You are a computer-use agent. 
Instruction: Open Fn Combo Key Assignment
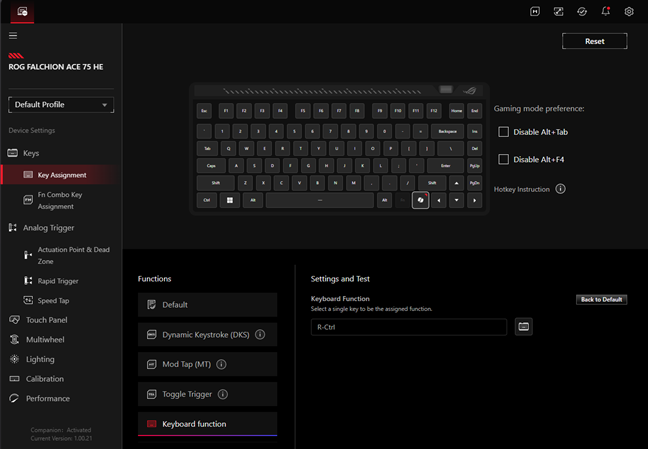click(60, 200)
